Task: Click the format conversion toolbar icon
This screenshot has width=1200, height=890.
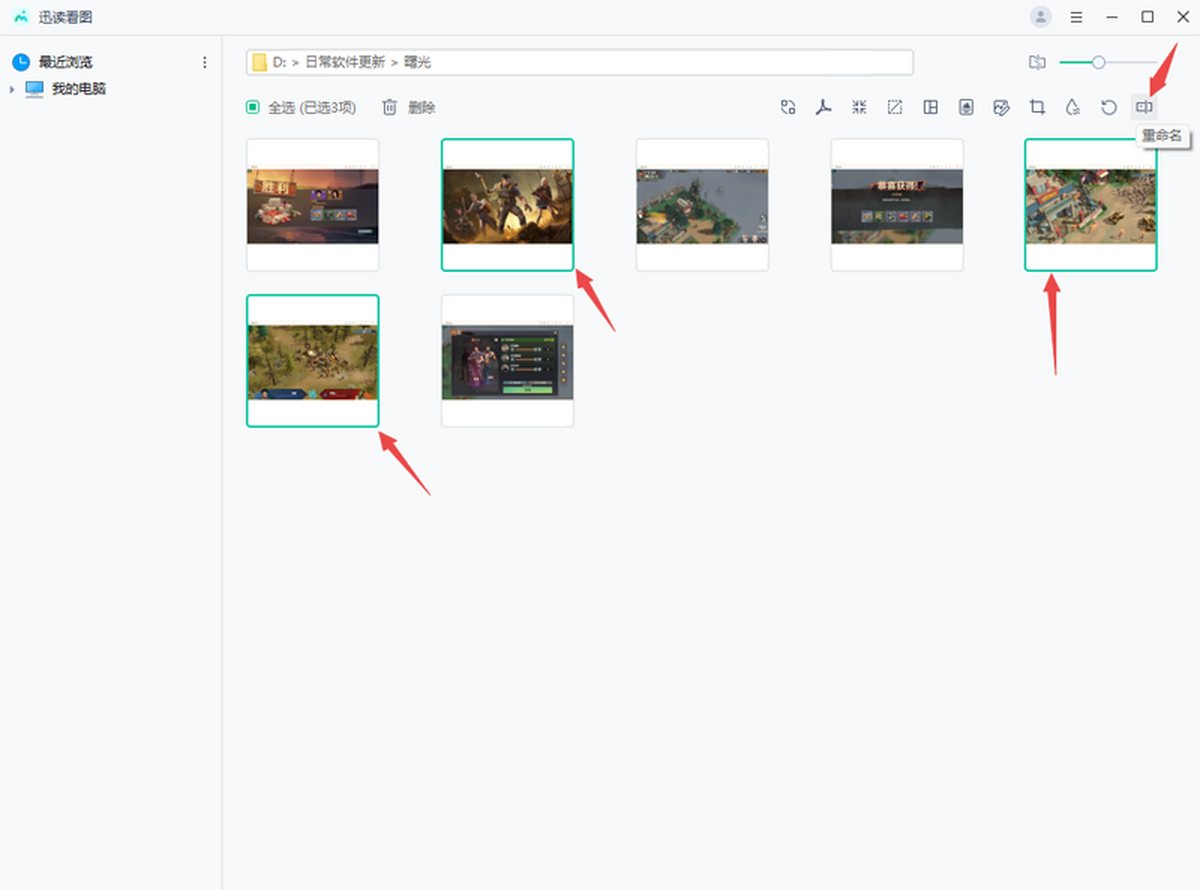Action: (788, 107)
